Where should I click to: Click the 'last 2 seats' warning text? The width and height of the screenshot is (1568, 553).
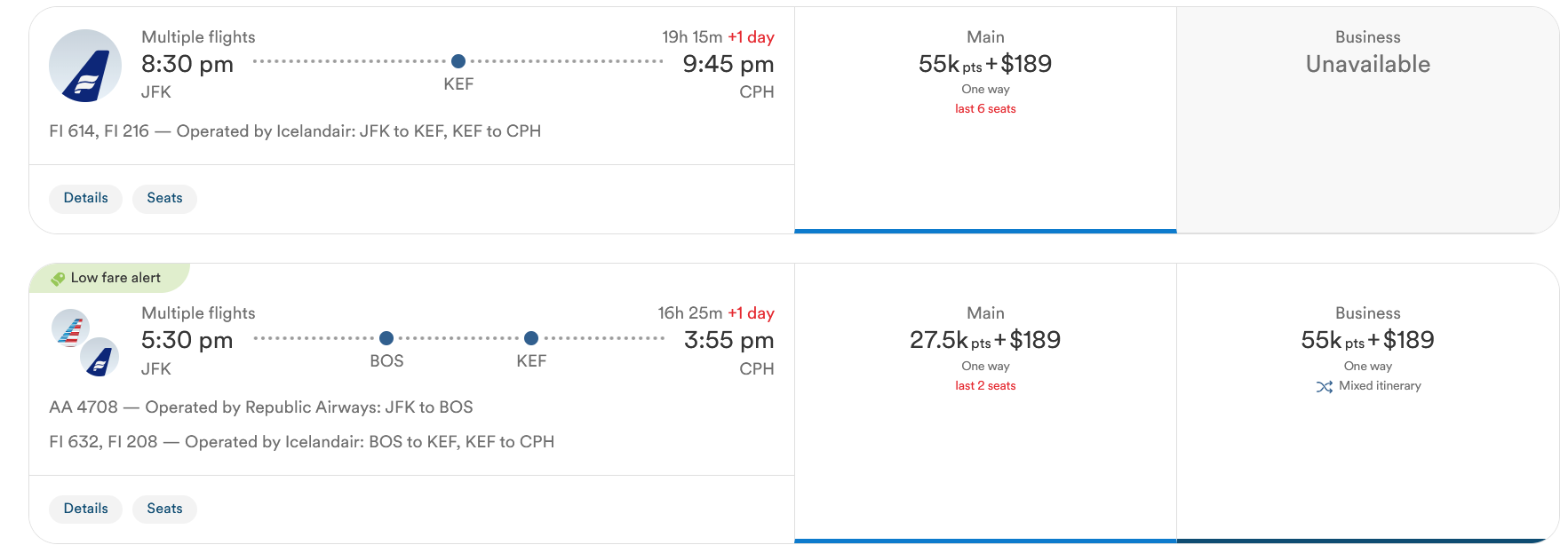coord(985,386)
